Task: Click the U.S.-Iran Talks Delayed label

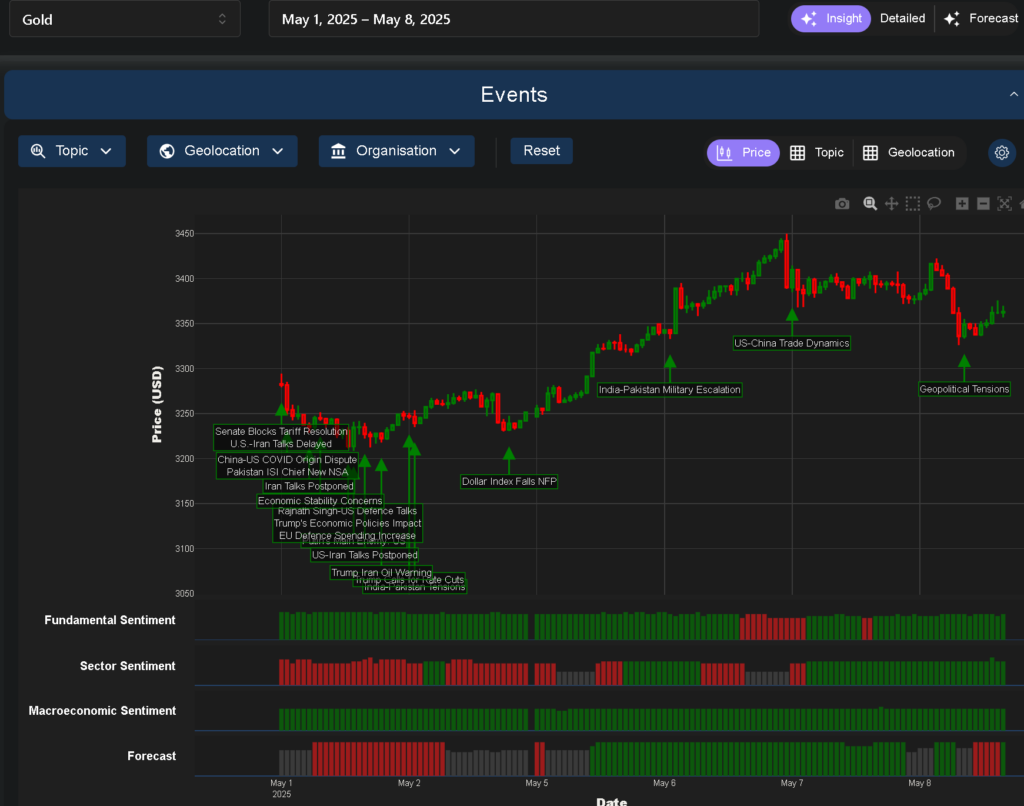Action: (x=281, y=444)
